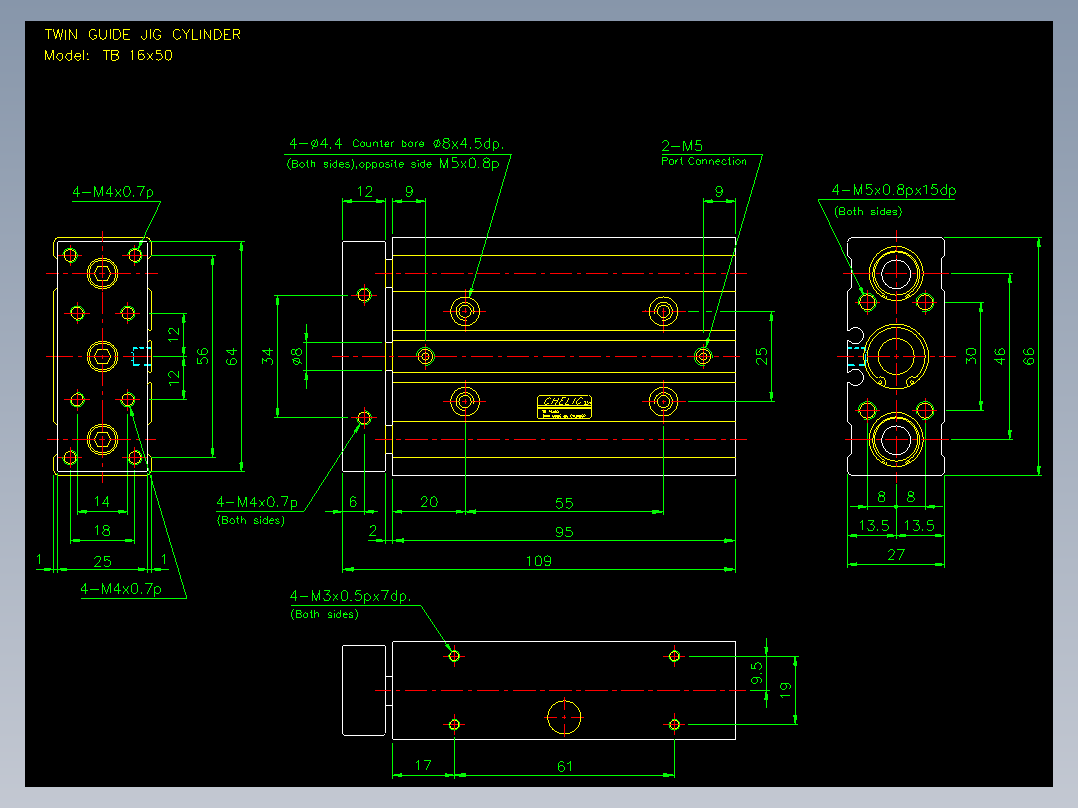
Task: Select the overall length dimension '109'
Action: [x=538, y=561]
